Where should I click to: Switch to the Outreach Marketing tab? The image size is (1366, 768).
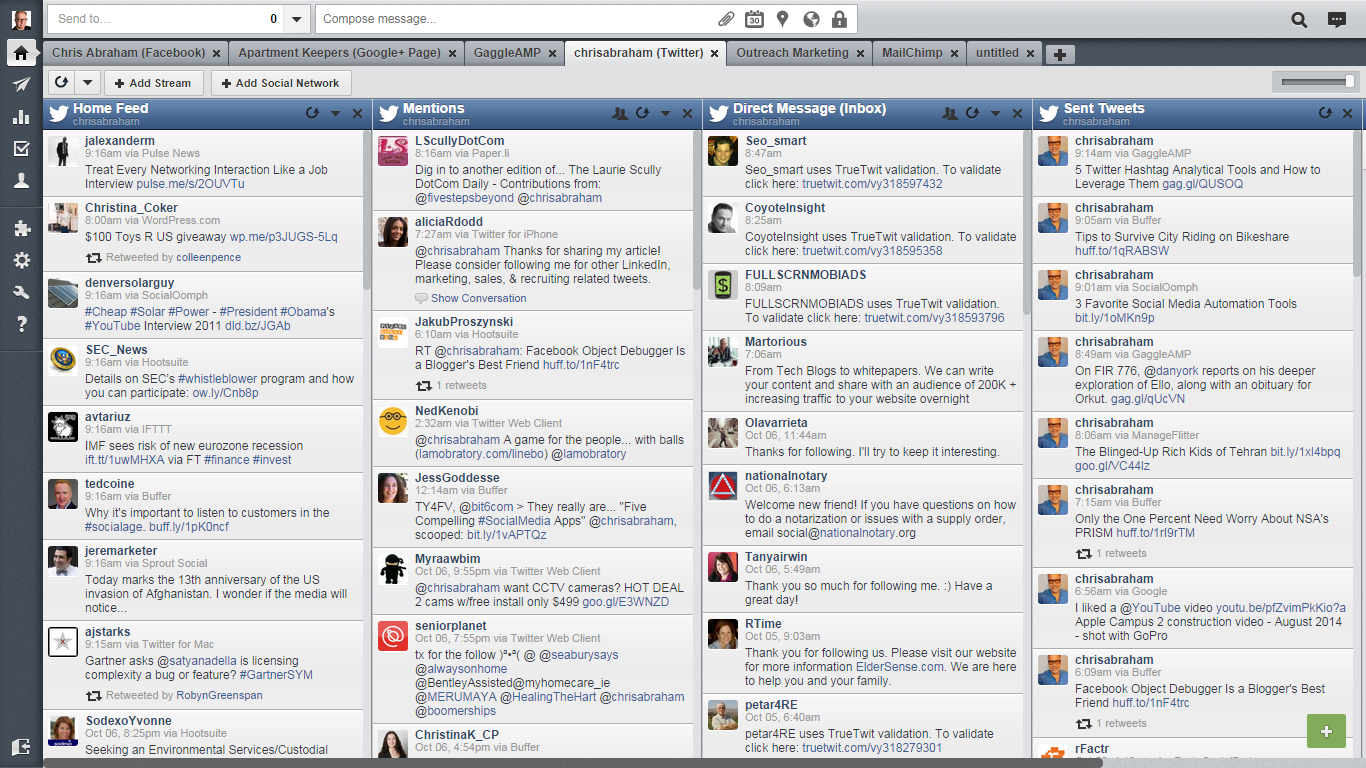coord(792,53)
